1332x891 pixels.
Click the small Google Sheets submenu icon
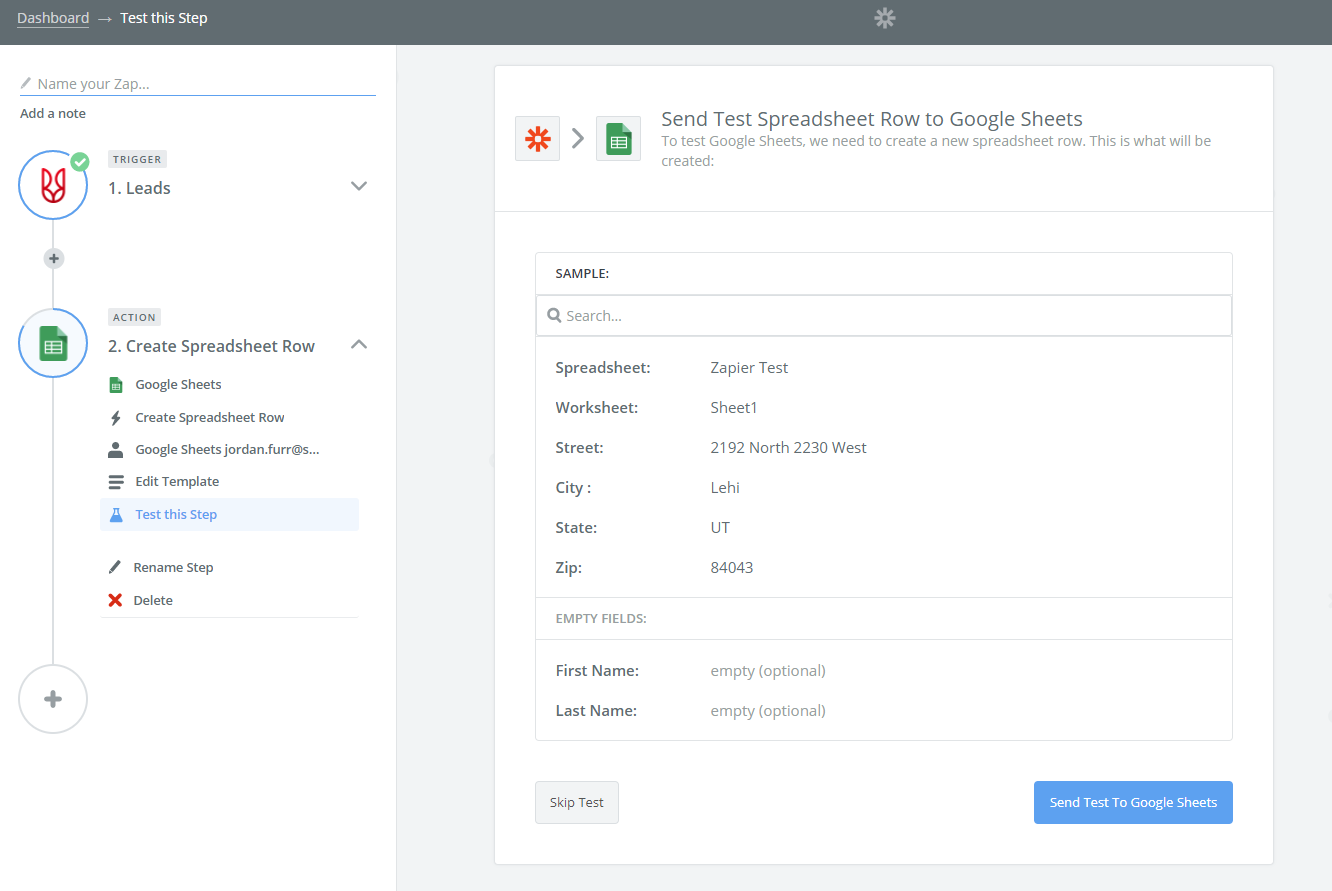(116, 385)
